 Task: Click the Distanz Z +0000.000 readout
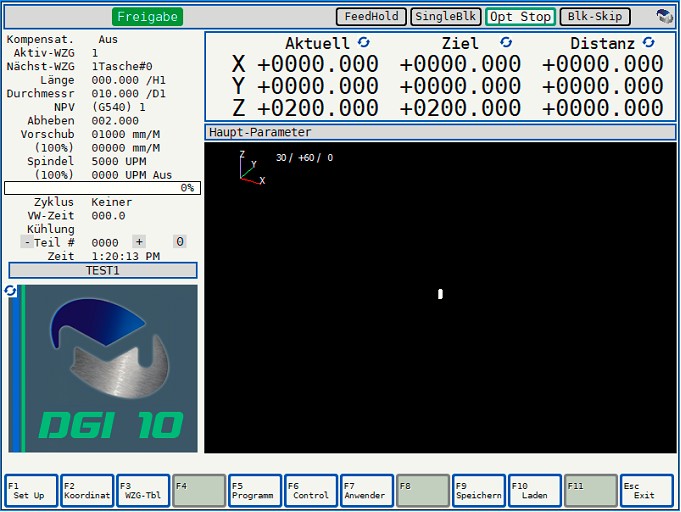603,108
